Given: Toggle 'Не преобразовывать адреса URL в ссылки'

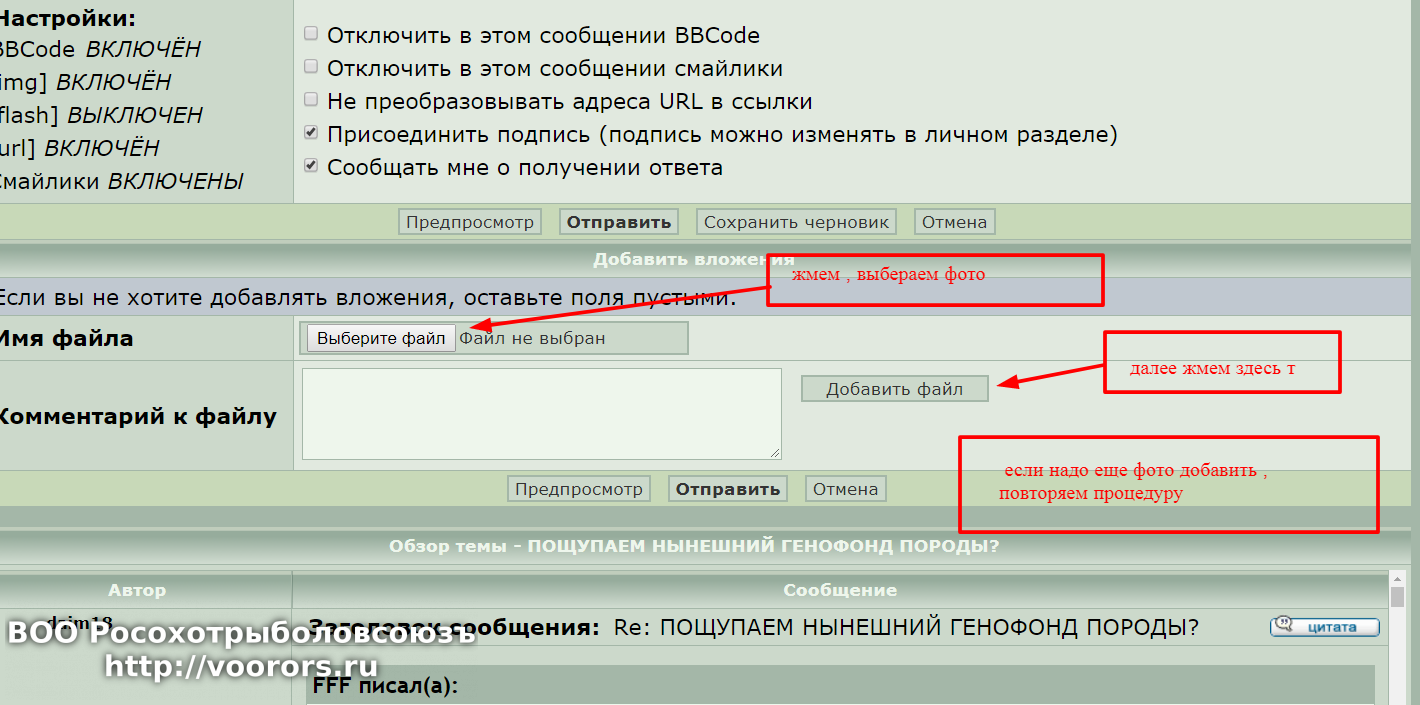Looking at the screenshot, I should click(x=311, y=101).
